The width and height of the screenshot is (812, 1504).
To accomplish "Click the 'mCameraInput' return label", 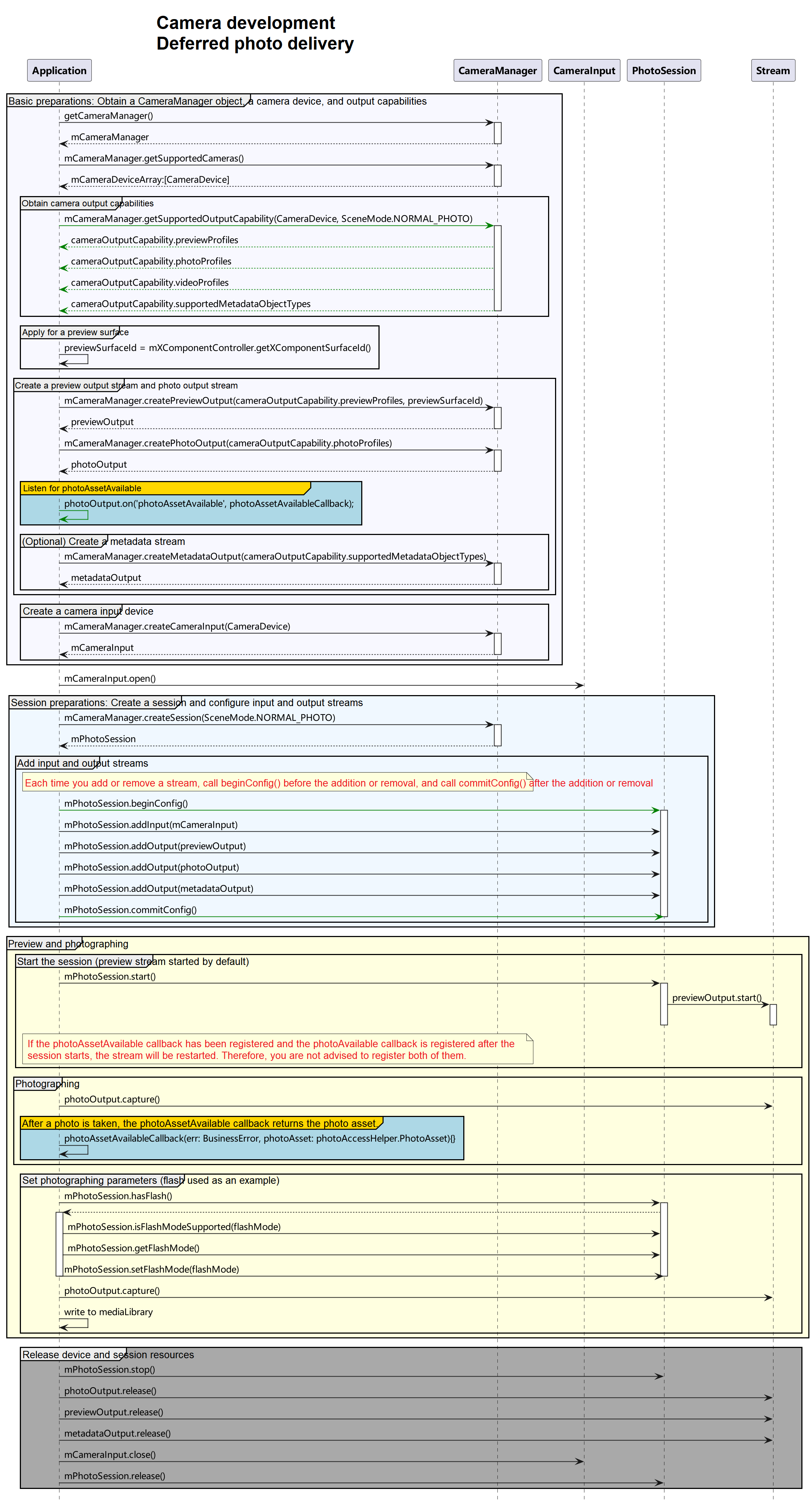I will point(102,647).
